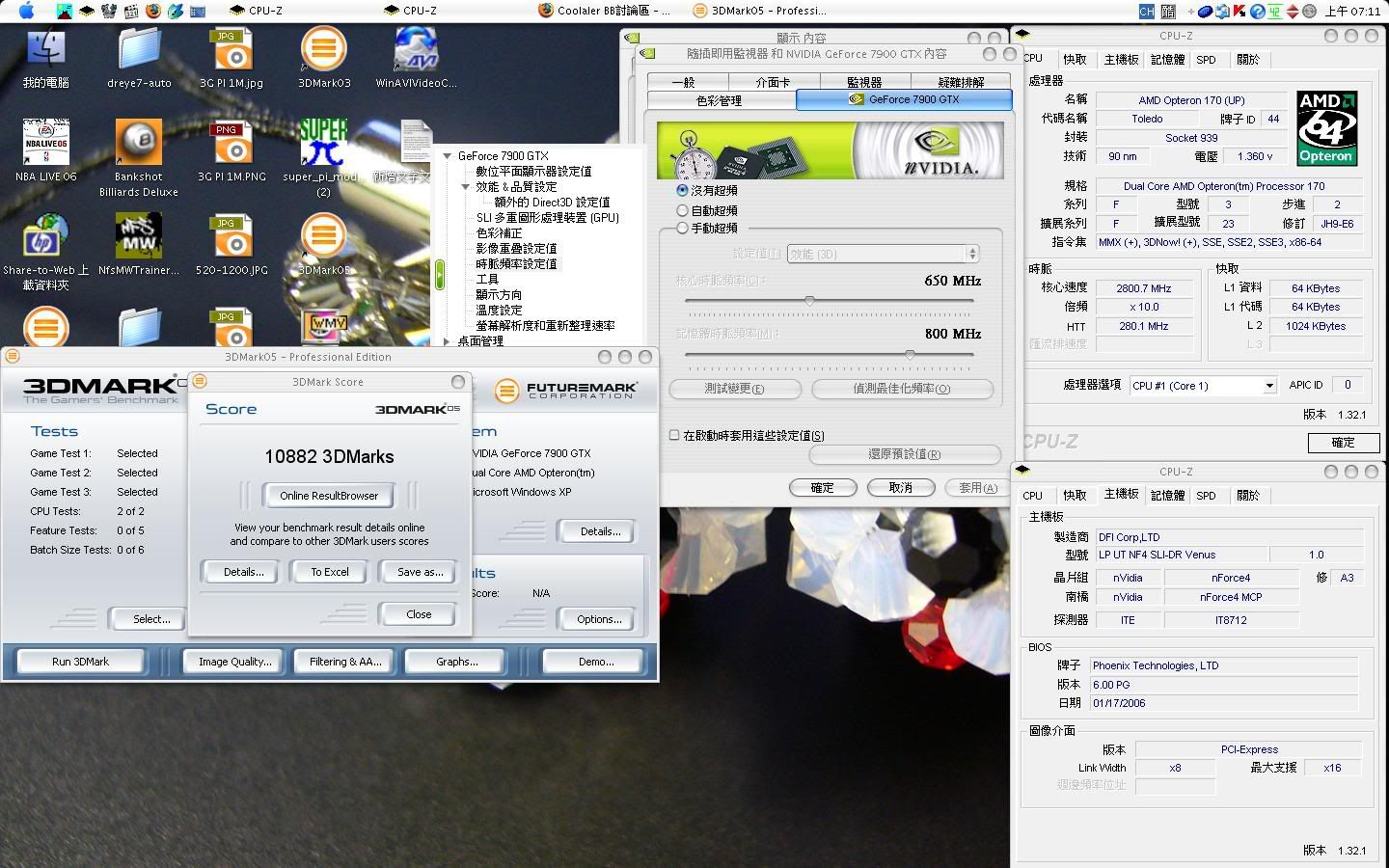
Task: Open the 介面卡 tab
Action: point(774,83)
